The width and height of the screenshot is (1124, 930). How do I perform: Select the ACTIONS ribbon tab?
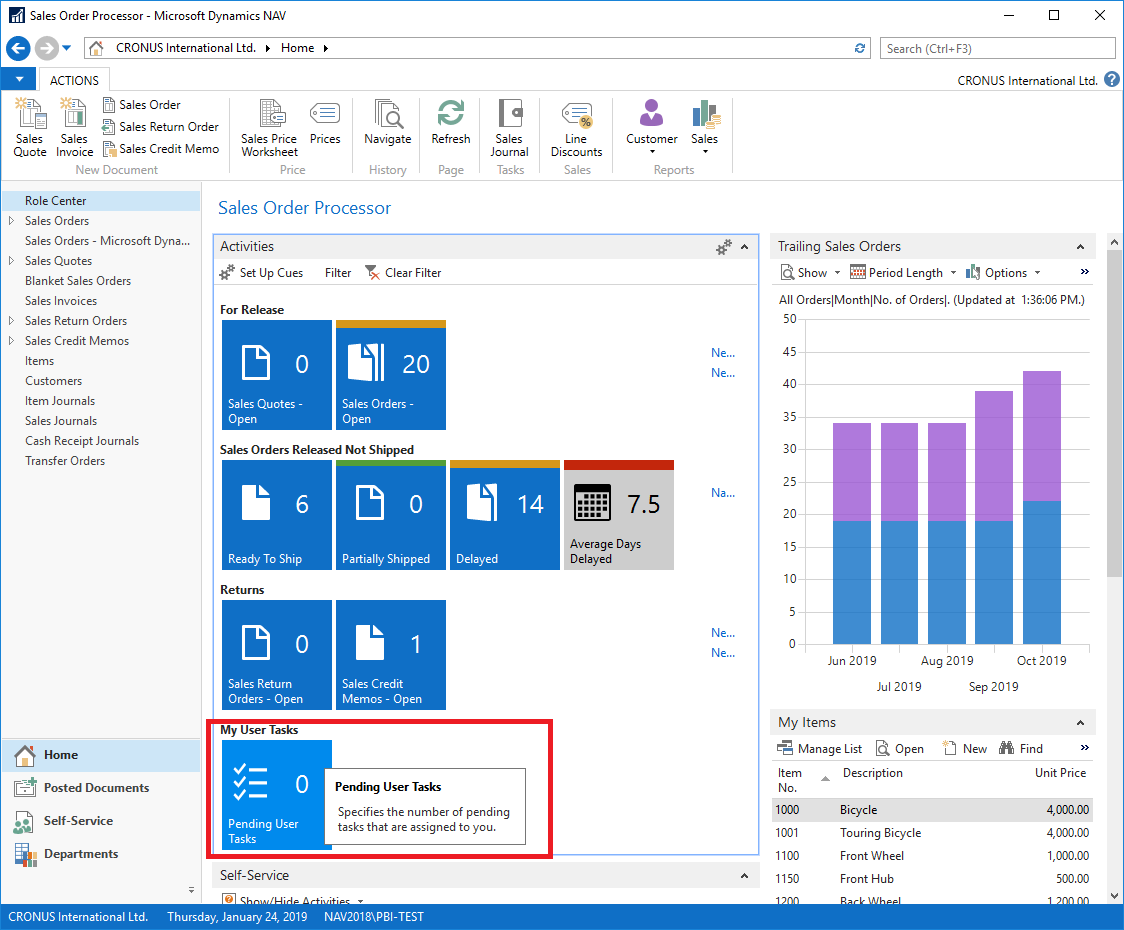pyautogui.click(x=75, y=80)
